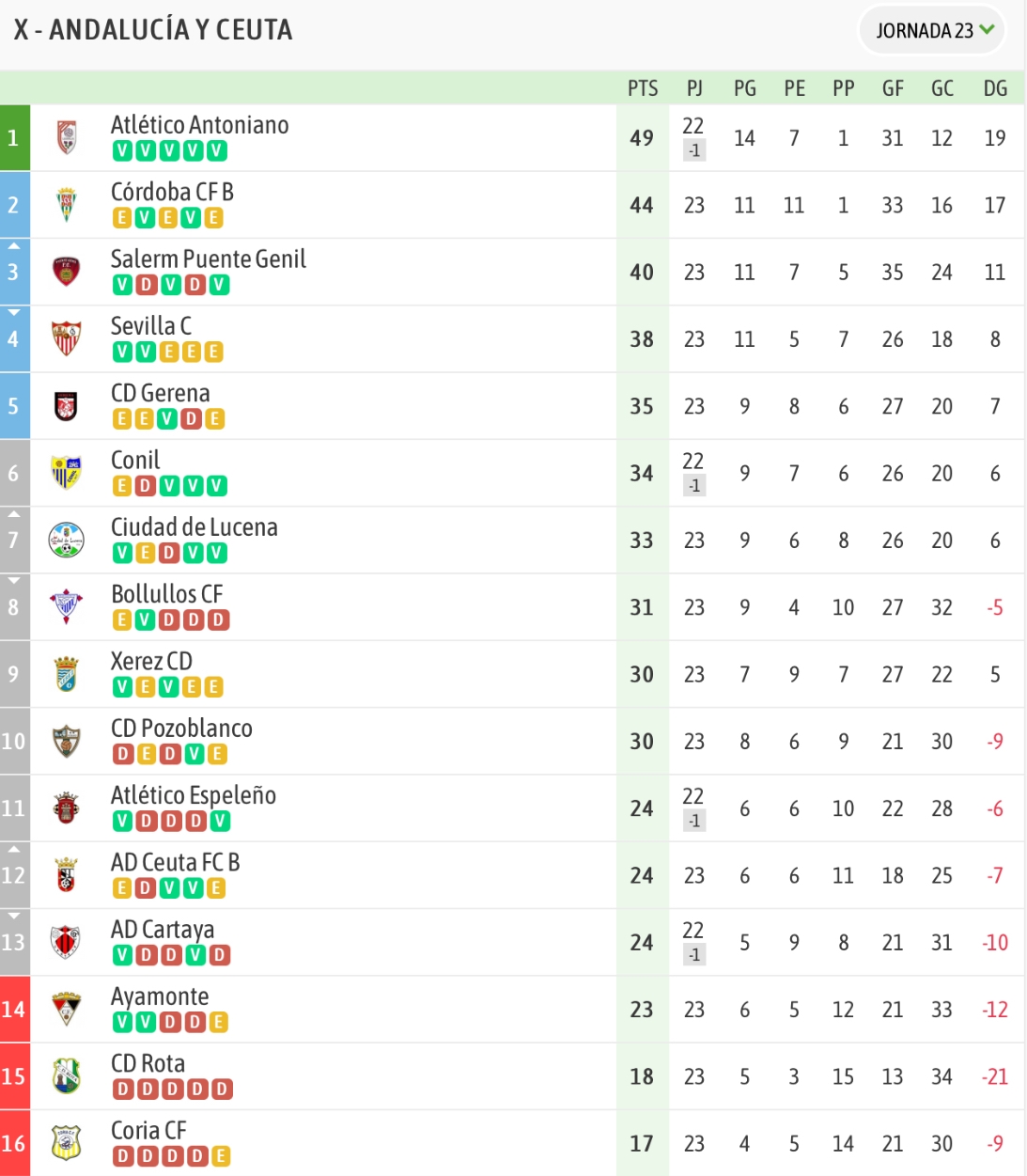Open Salerm Puente Genil team page
Viewport: 1027px width, 1176px height.
pos(209,259)
